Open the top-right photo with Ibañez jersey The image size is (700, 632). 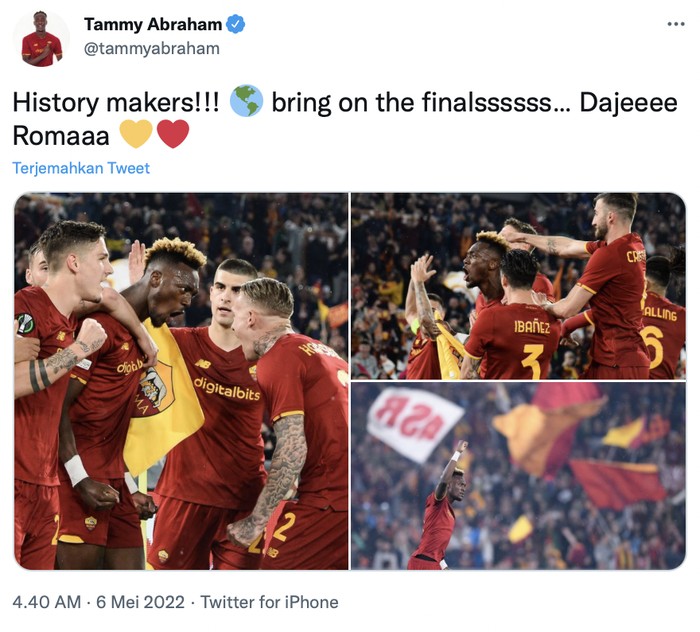click(x=518, y=286)
